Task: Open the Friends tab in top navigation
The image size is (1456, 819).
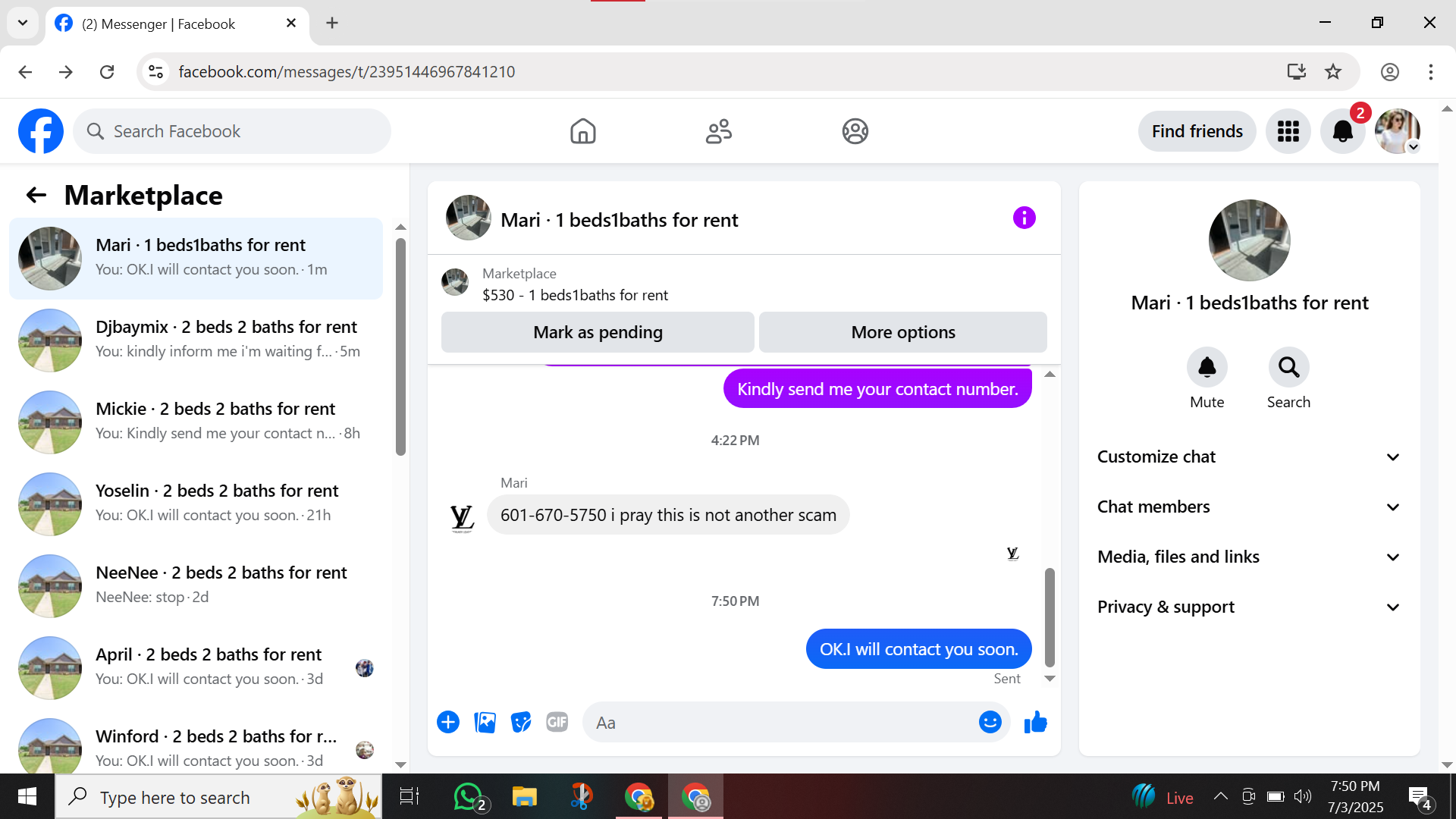Action: pos(718,131)
